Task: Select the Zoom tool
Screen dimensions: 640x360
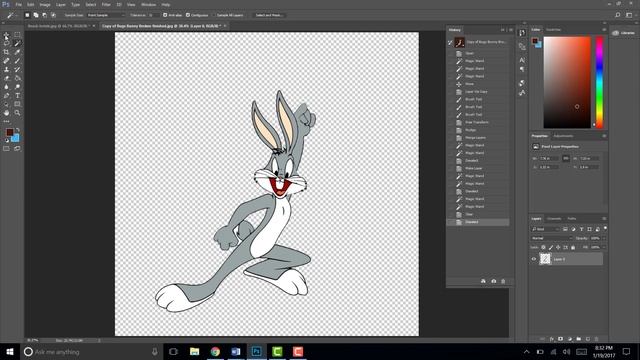Action: tap(17, 113)
